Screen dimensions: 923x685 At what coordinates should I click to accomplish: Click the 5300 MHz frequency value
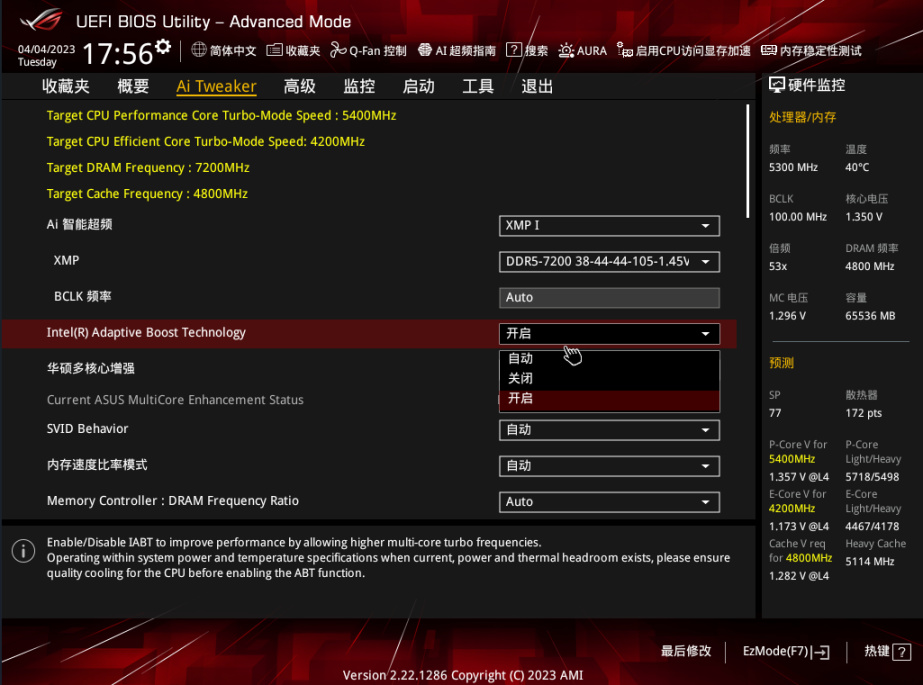[793, 168]
